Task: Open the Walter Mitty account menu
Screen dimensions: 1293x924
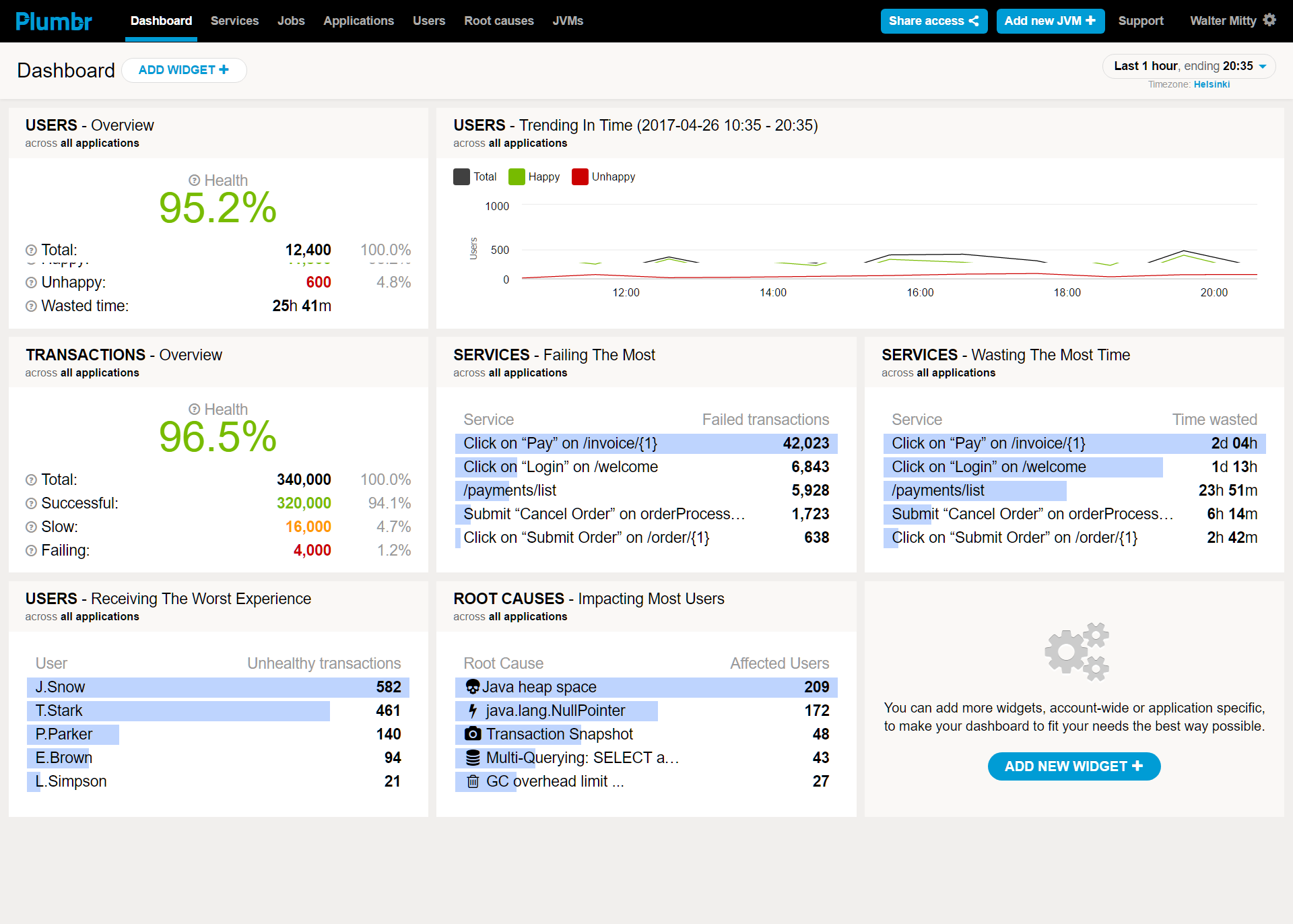Action: [1222, 21]
